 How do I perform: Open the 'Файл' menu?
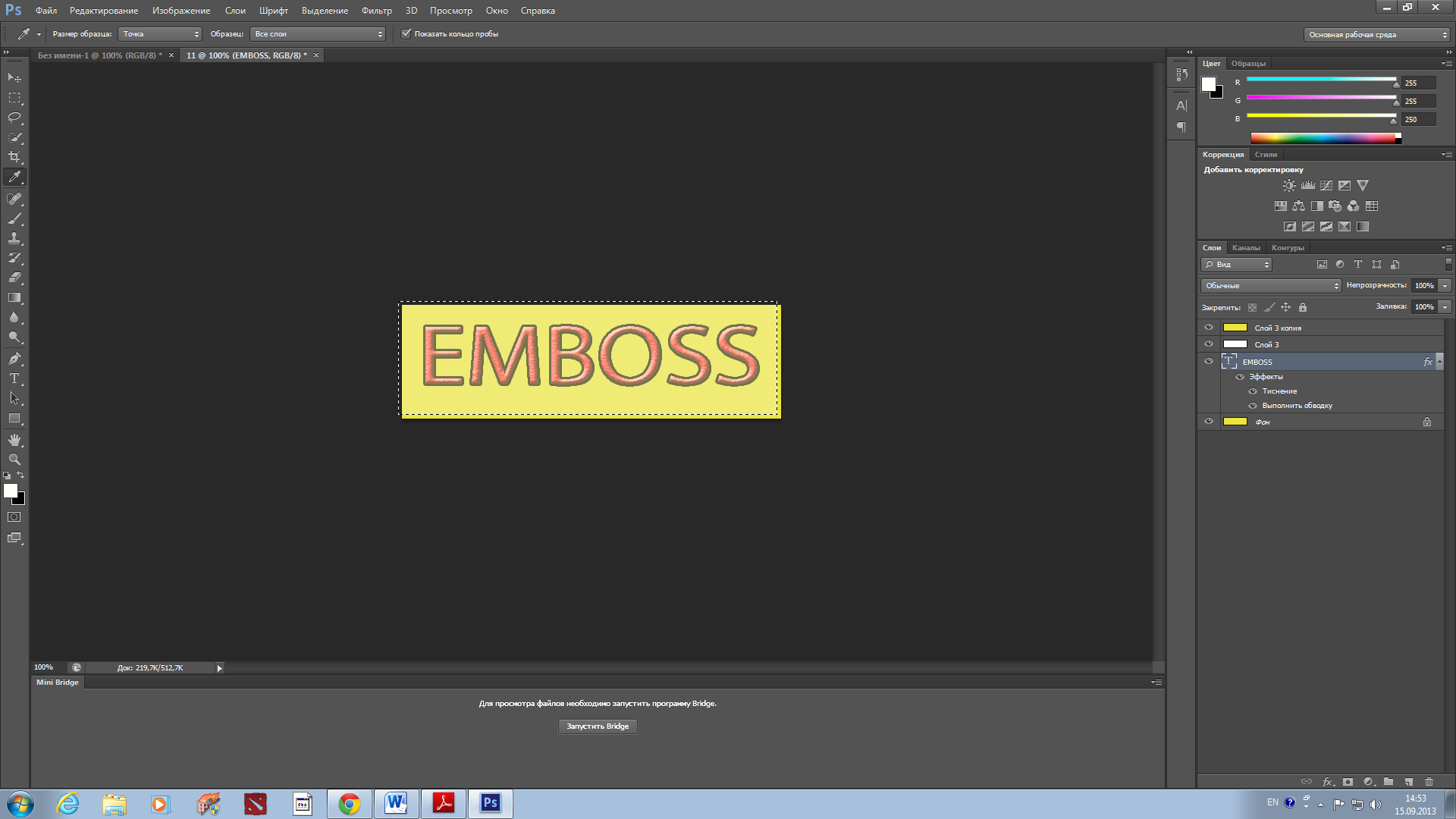click(x=46, y=11)
